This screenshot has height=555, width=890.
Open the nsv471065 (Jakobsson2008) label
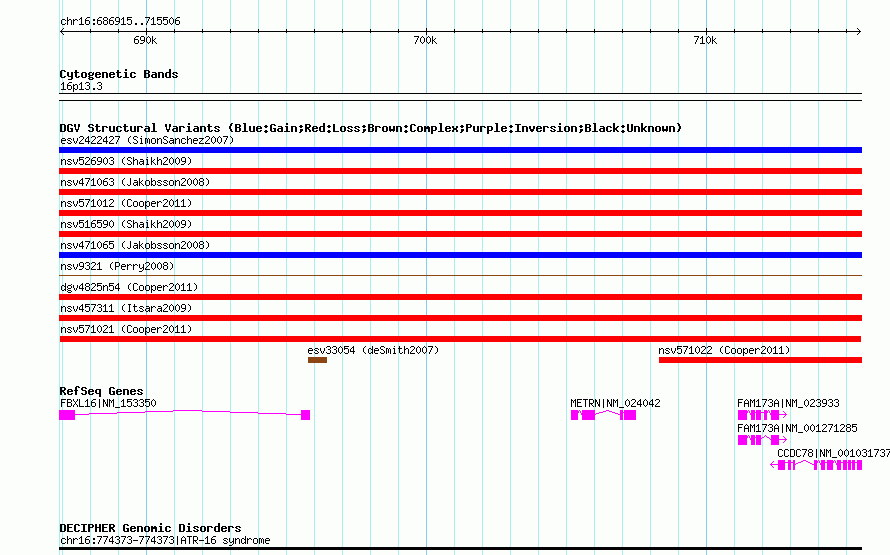click(135, 245)
